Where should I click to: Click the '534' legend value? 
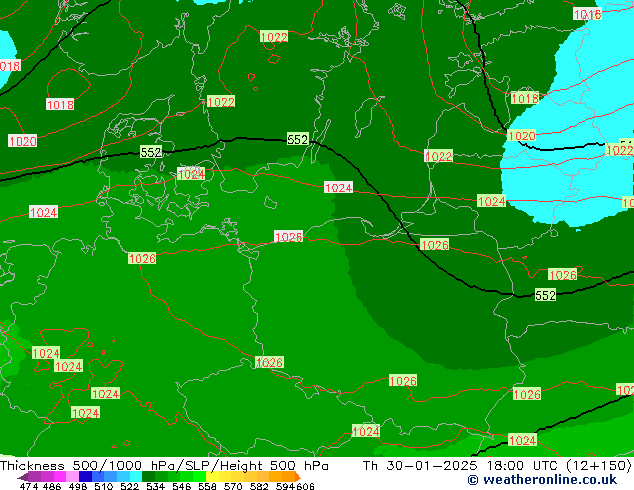(x=155, y=486)
